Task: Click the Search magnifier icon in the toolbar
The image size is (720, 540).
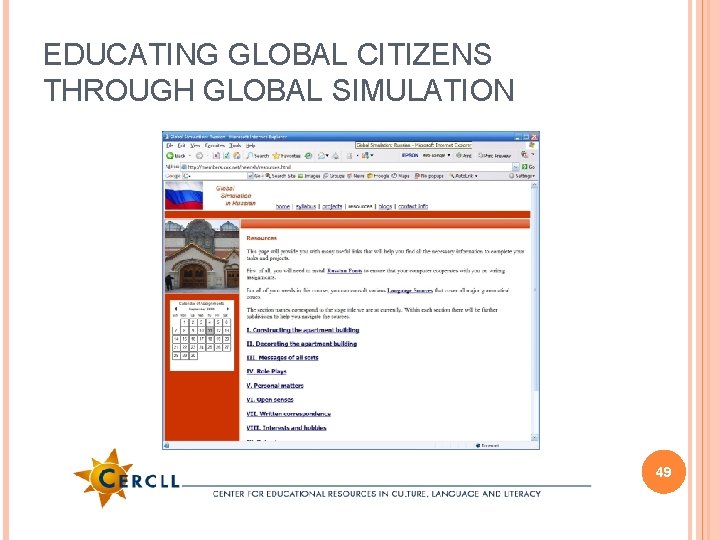Action: click(x=250, y=156)
